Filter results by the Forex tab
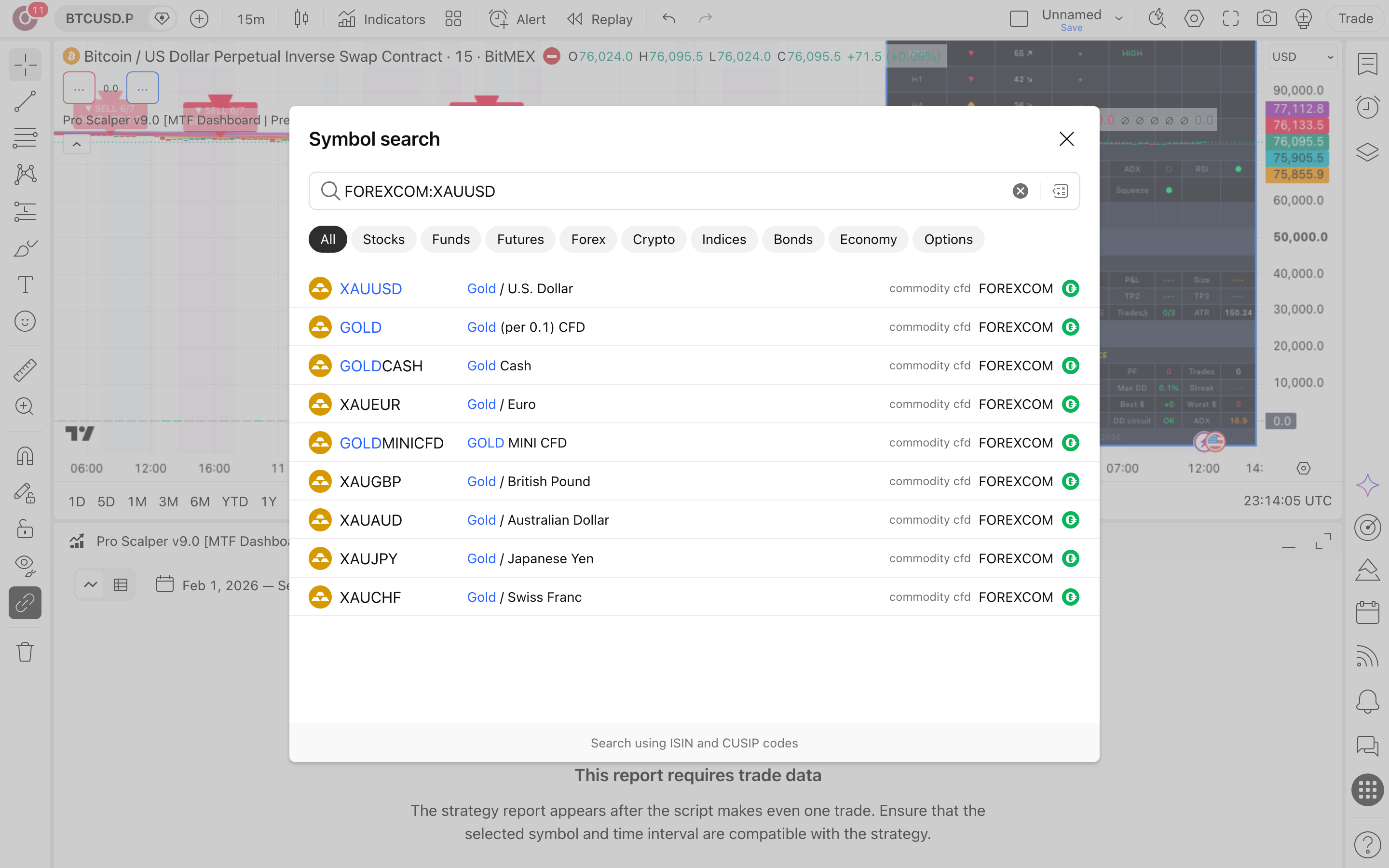Image resolution: width=1389 pixels, height=868 pixels. click(x=588, y=239)
